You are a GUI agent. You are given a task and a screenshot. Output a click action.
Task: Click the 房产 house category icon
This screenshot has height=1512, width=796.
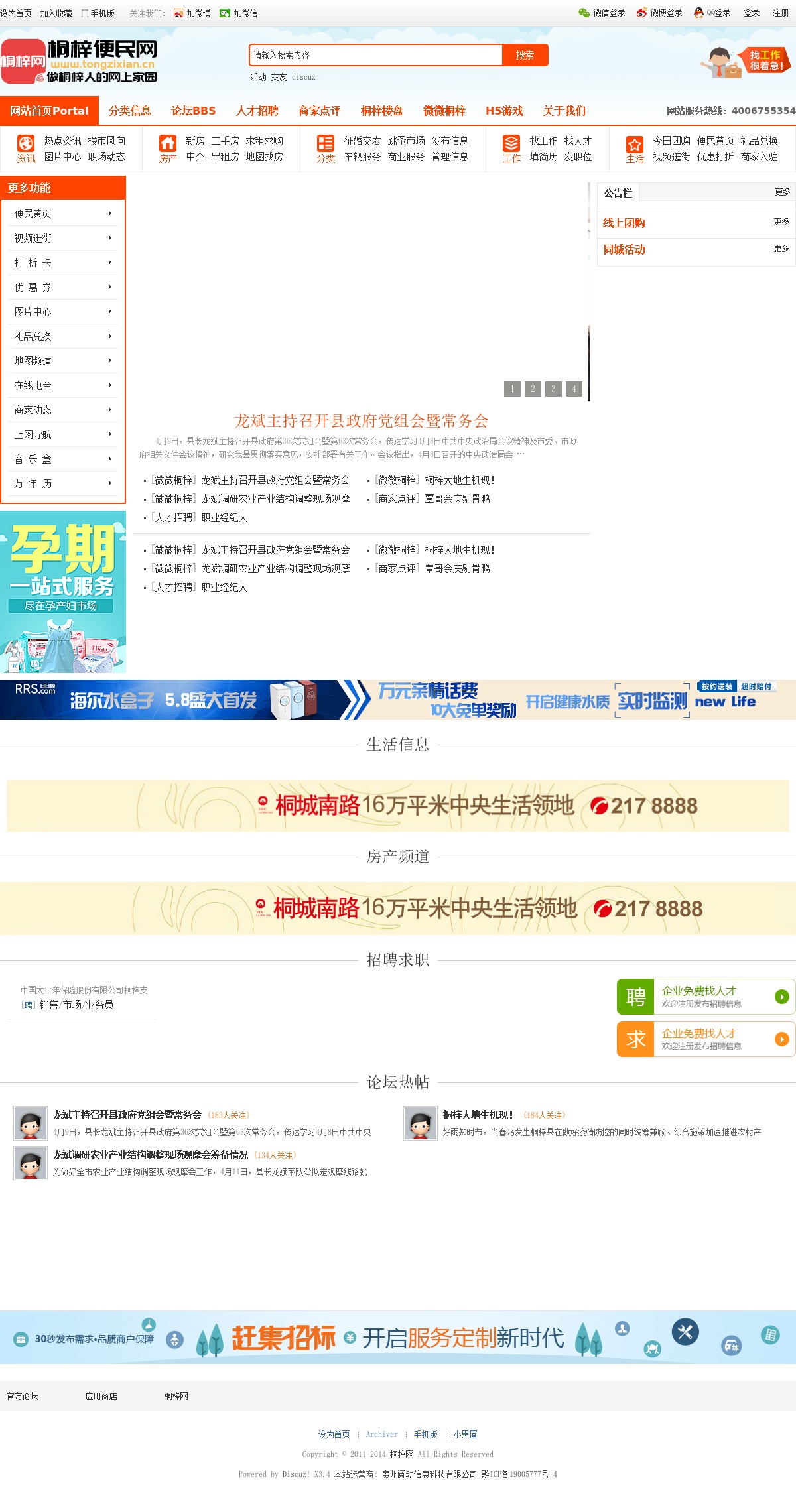pyautogui.click(x=168, y=143)
